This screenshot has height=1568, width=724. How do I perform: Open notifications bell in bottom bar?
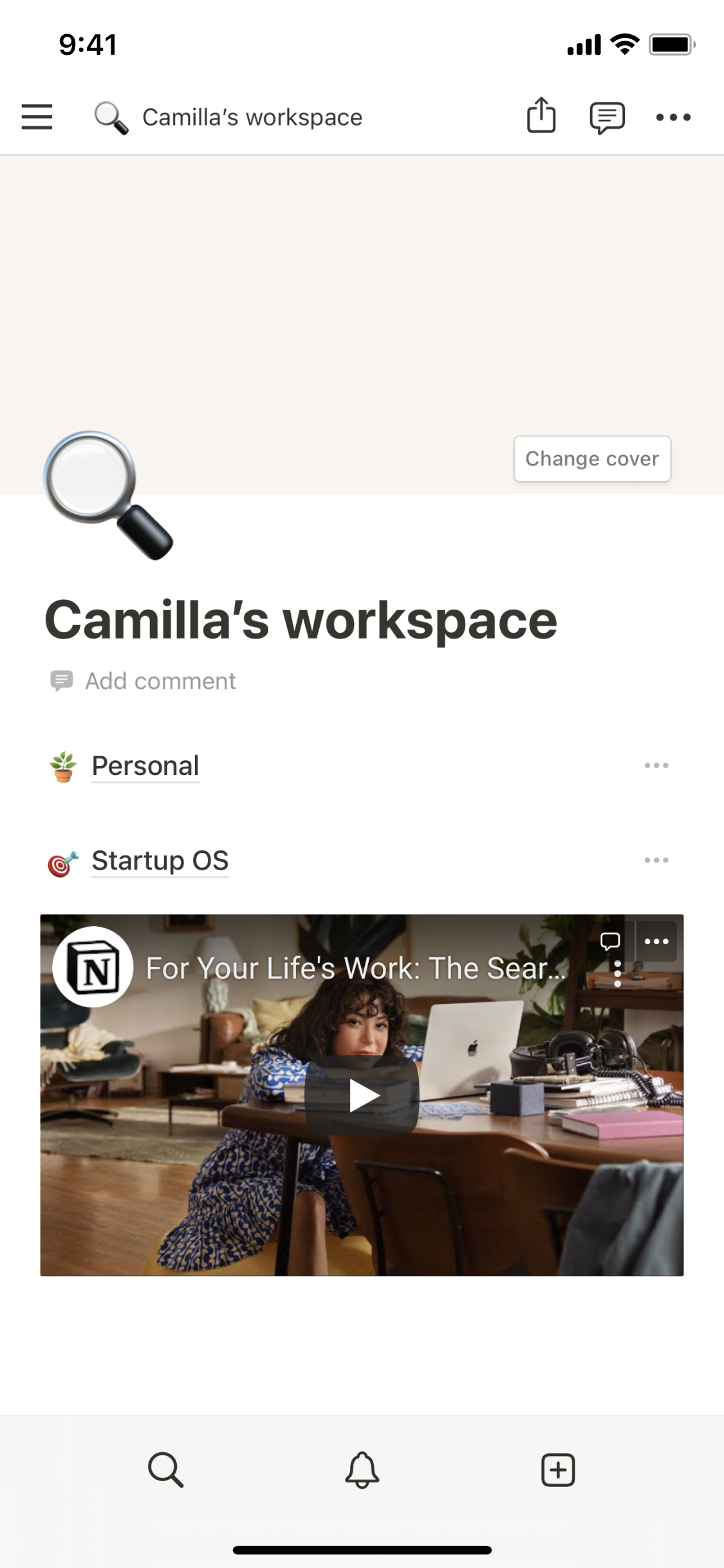click(x=362, y=1470)
